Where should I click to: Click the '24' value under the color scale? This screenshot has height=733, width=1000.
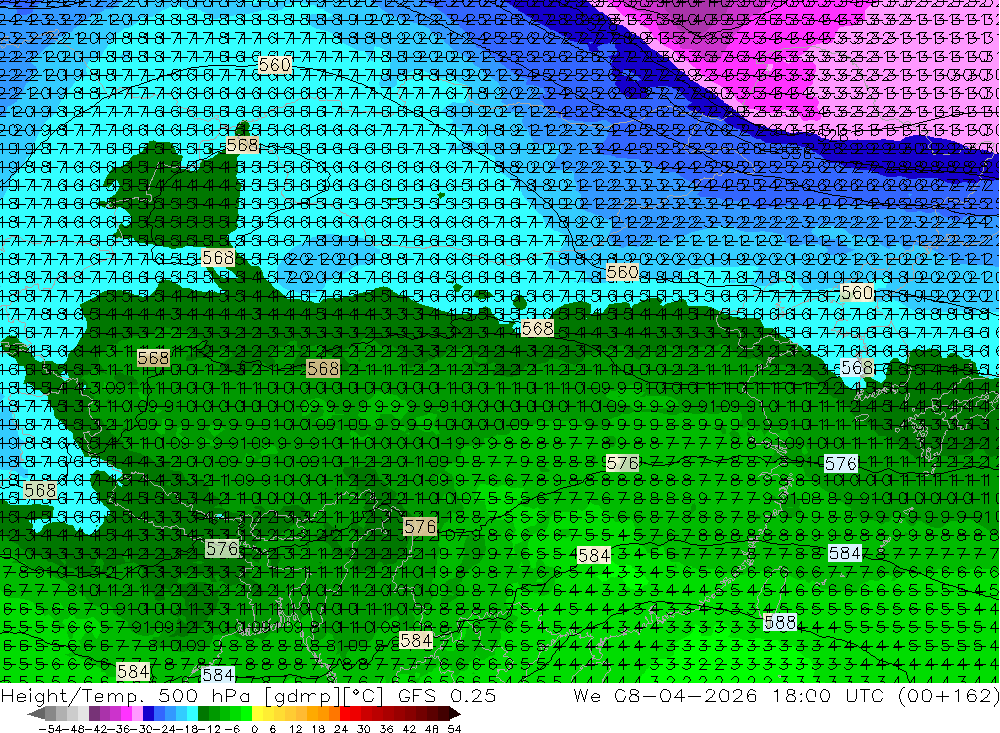341,729
